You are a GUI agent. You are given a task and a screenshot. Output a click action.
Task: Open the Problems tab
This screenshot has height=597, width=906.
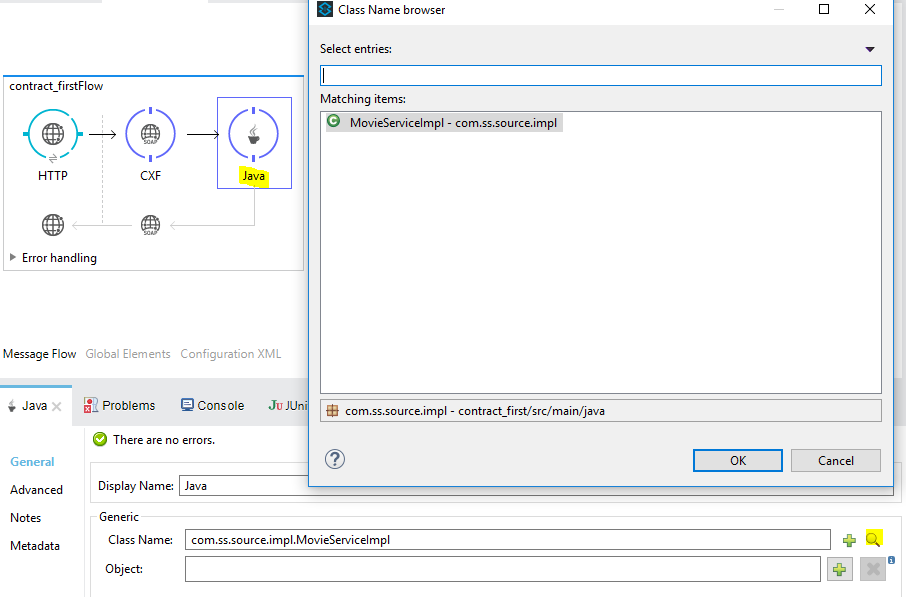(120, 405)
